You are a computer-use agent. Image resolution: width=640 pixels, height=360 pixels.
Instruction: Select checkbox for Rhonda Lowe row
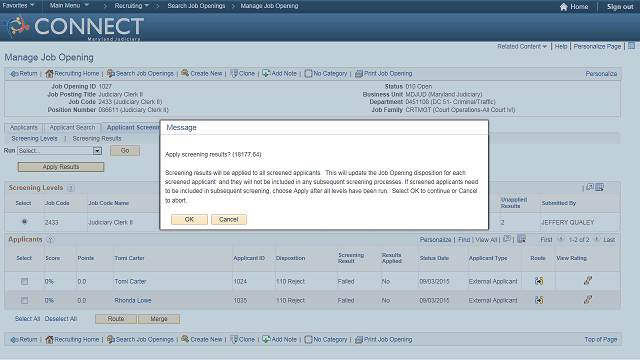(x=24, y=300)
